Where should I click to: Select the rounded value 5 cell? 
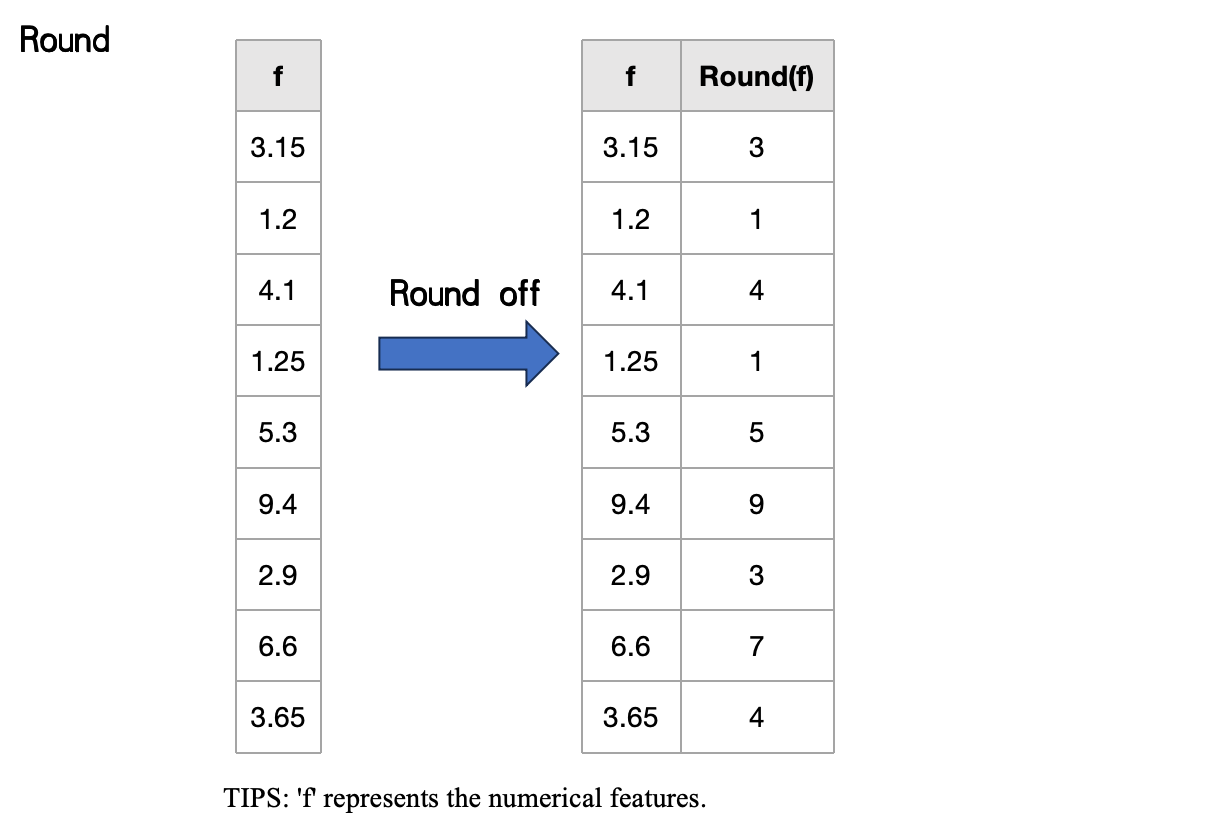coord(756,432)
